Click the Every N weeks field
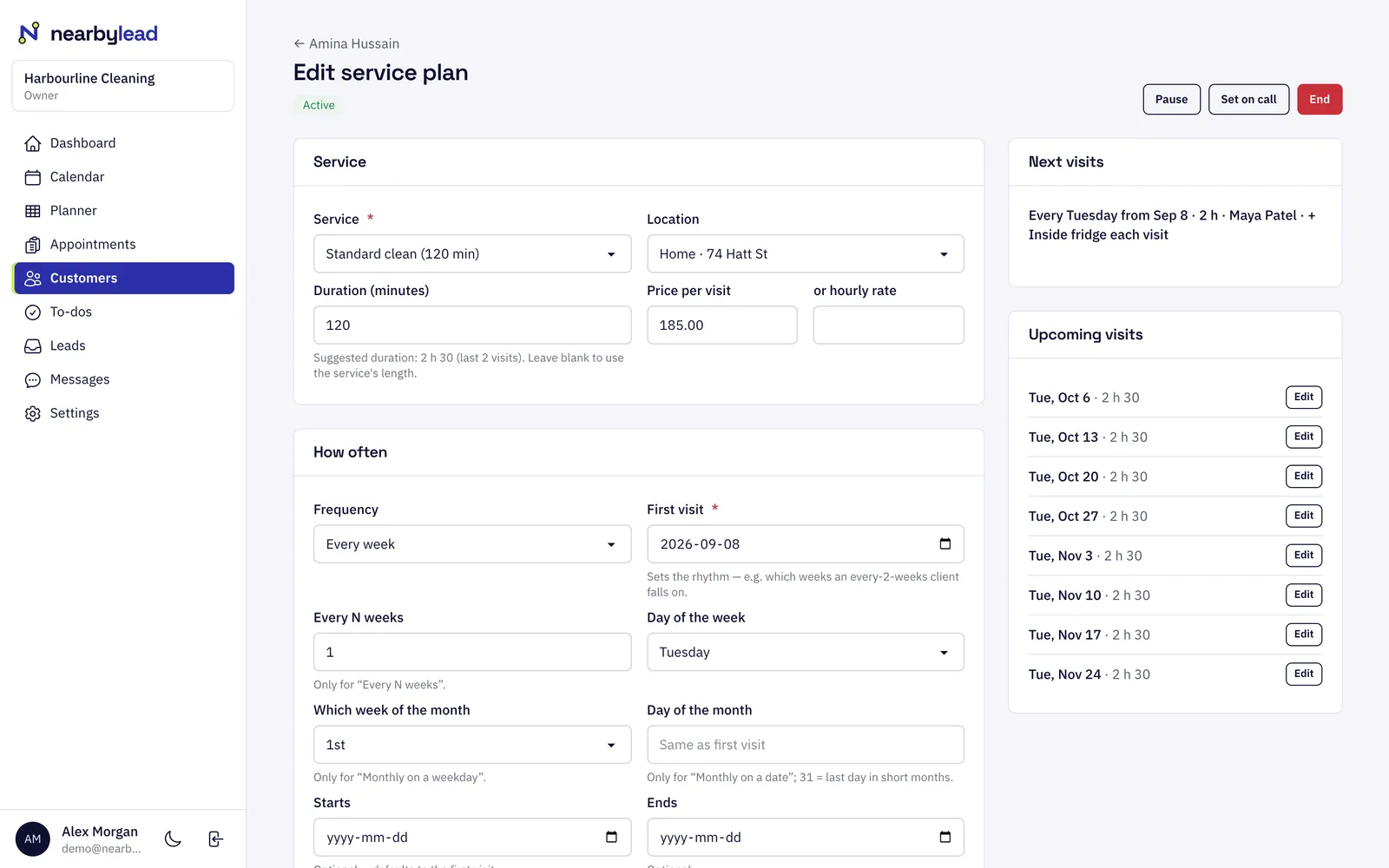This screenshot has height=868, width=1389. pos(472,652)
